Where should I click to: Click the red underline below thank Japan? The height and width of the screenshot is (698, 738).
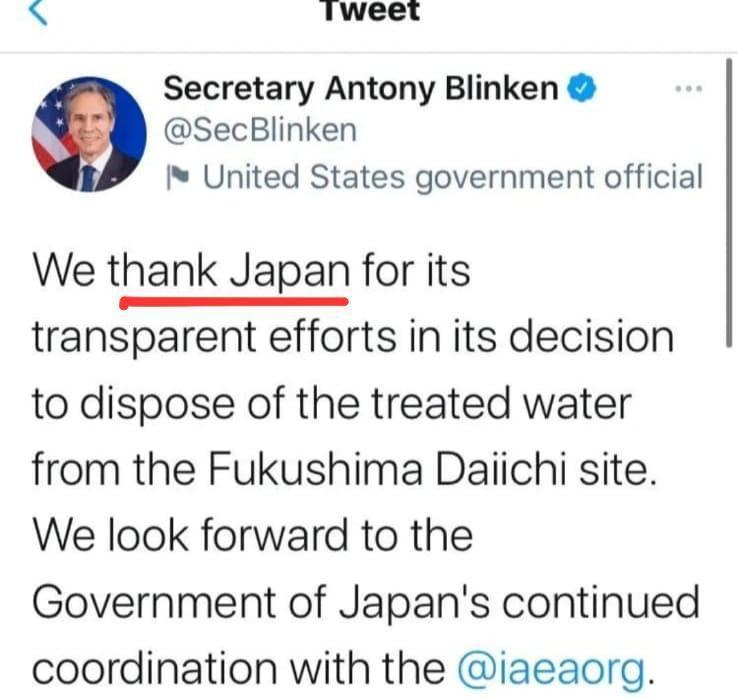pos(234,303)
